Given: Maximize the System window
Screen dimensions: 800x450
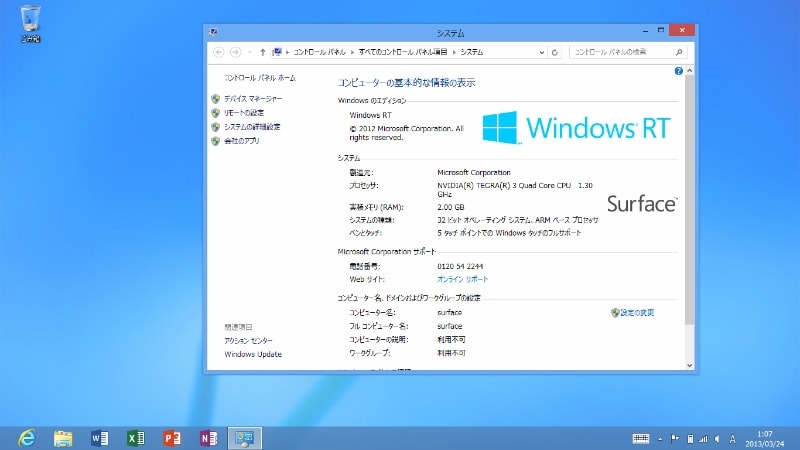Looking at the screenshot, I should [x=661, y=31].
